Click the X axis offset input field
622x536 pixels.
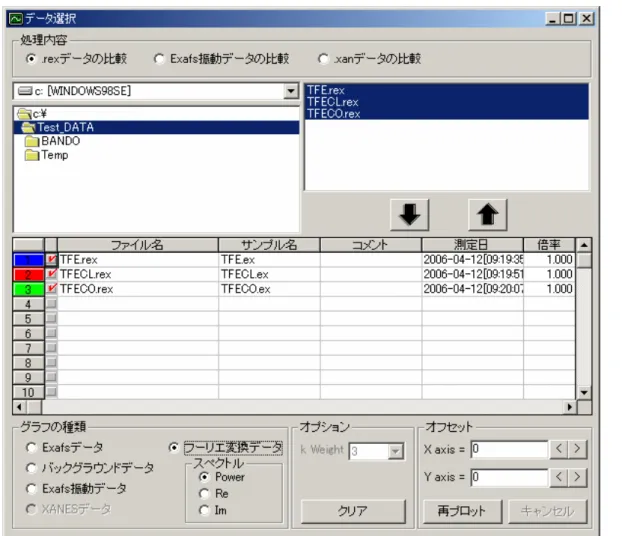pos(509,449)
